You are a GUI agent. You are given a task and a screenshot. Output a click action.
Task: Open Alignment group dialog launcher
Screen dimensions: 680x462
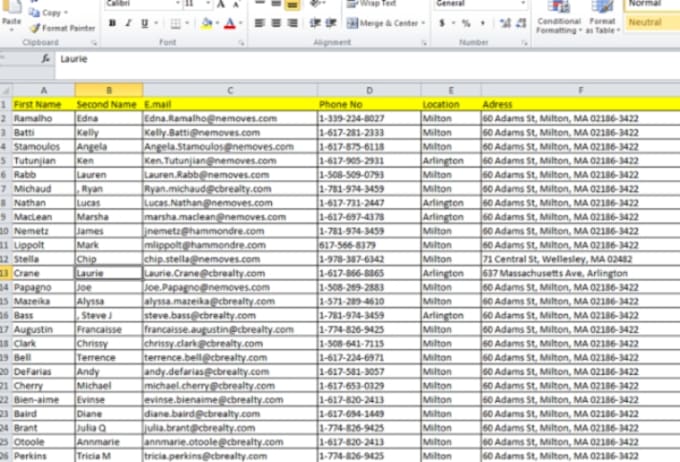[x=424, y=43]
